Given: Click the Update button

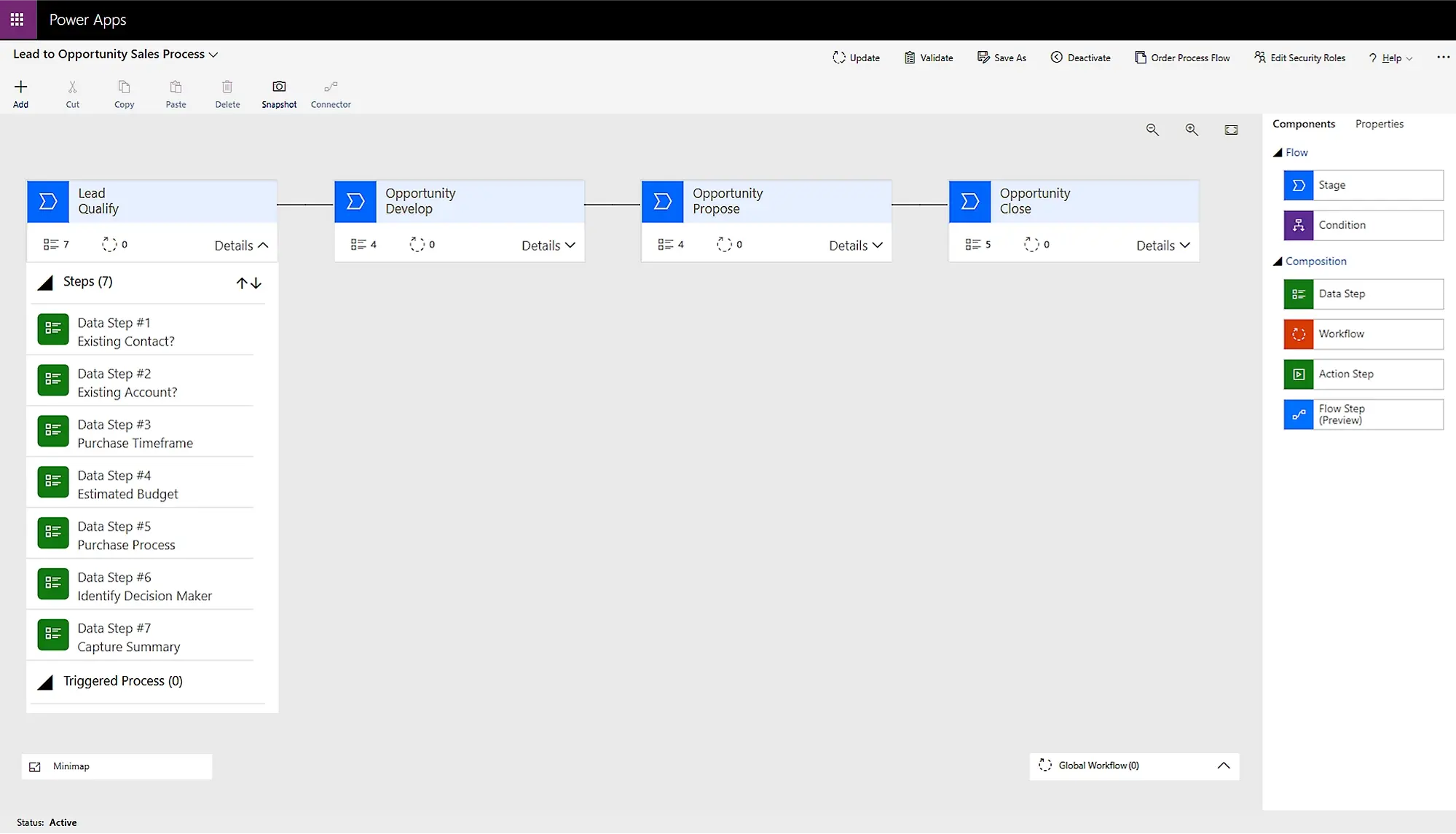Looking at the screenshot, I should tap(856, 58).
